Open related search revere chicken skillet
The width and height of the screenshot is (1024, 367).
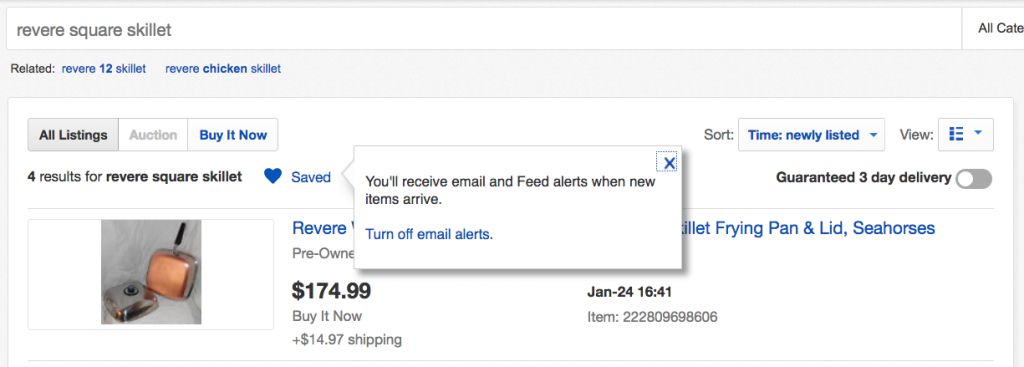(223, 69)
